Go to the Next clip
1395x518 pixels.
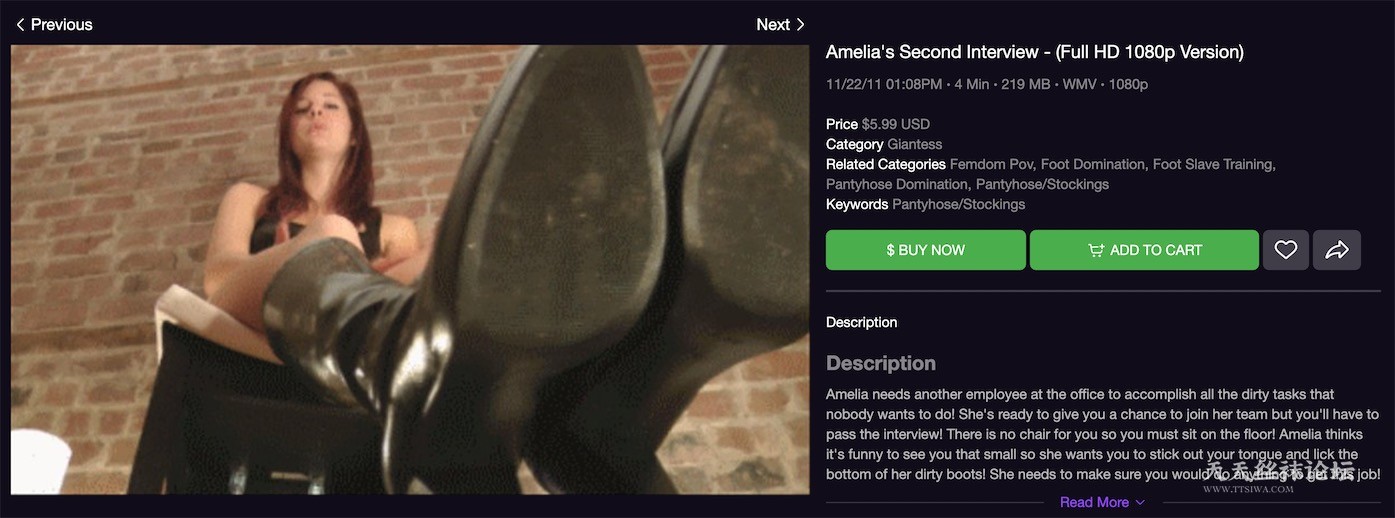(x=781, y=24)
